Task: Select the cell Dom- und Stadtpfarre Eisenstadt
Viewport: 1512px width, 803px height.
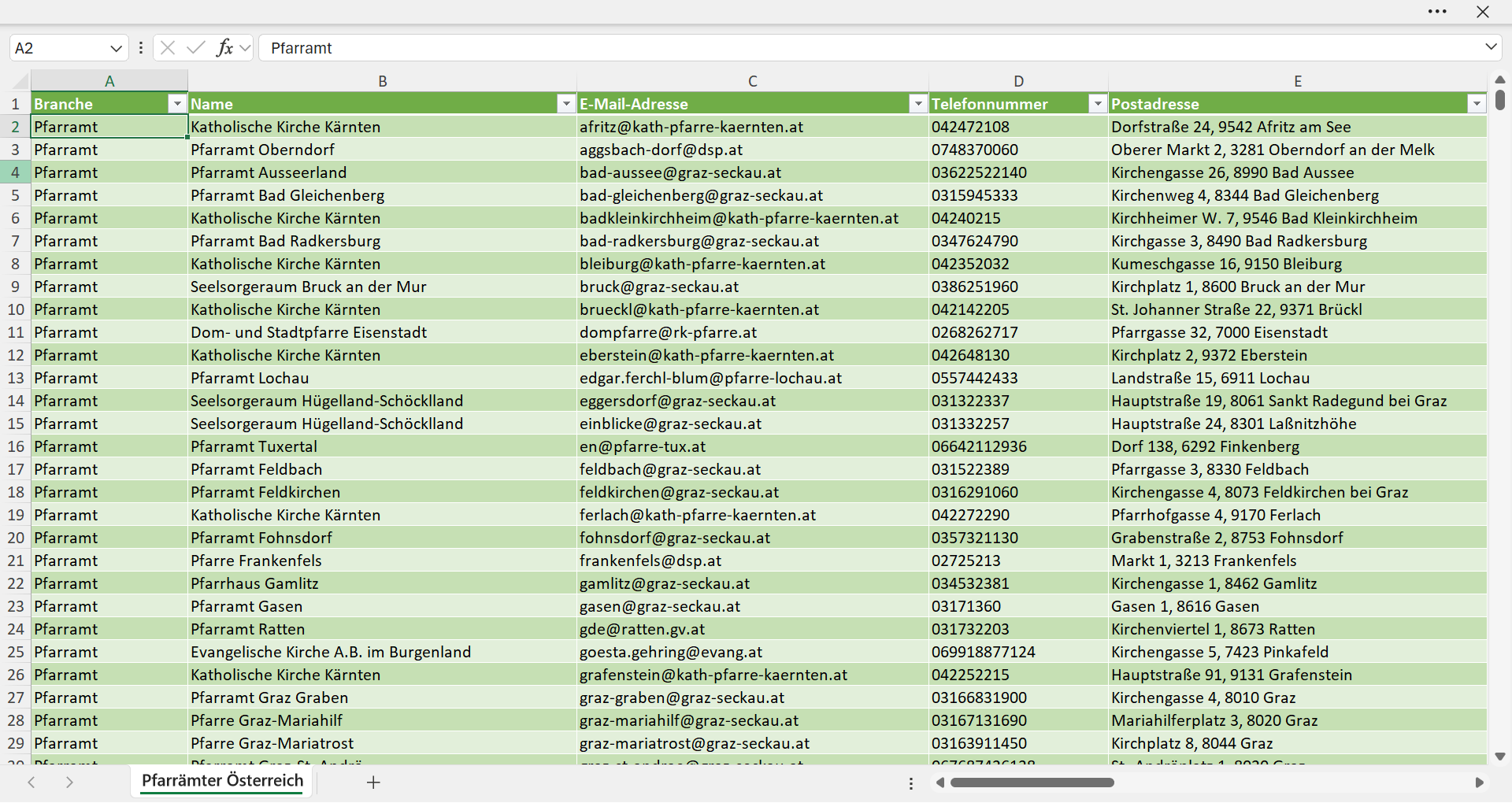Action: 383,332
